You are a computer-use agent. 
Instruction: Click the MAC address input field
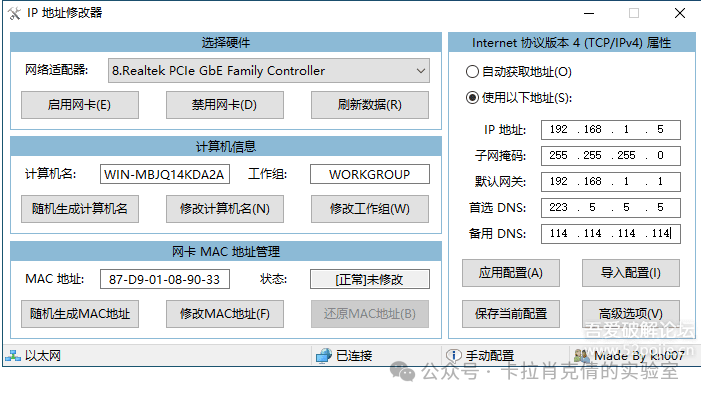point(165,279)
